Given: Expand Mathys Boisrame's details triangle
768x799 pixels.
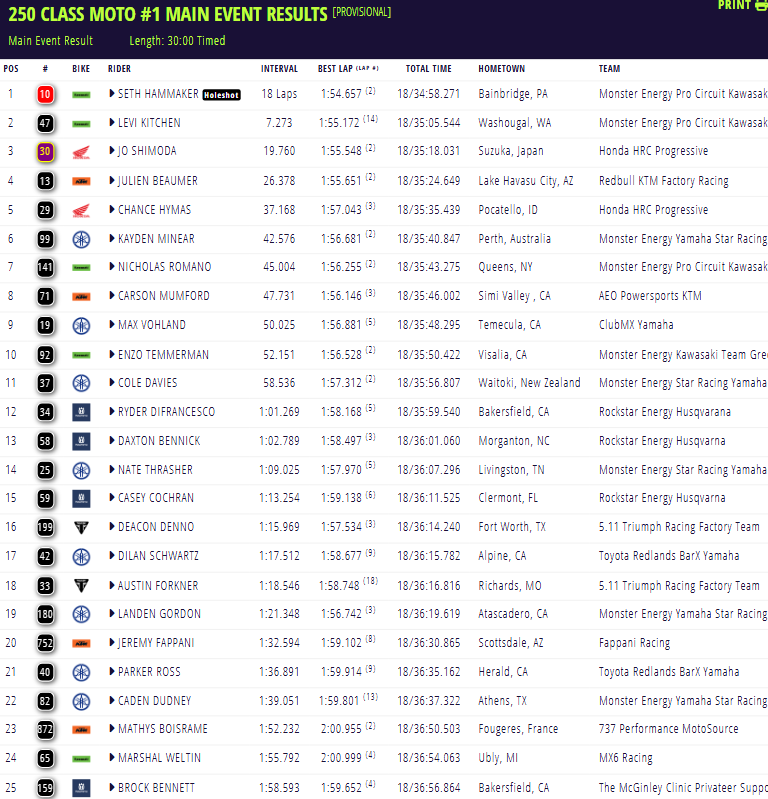Looking at the screenshot, I should [112, 729].
